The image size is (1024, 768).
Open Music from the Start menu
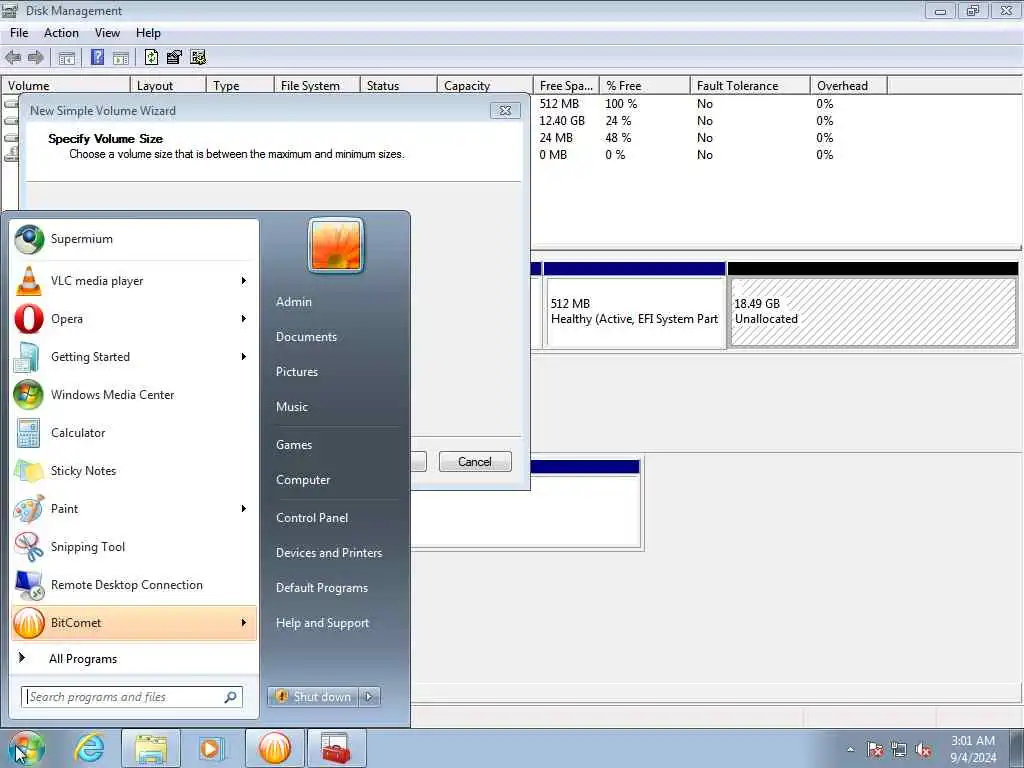coord(292,407)
